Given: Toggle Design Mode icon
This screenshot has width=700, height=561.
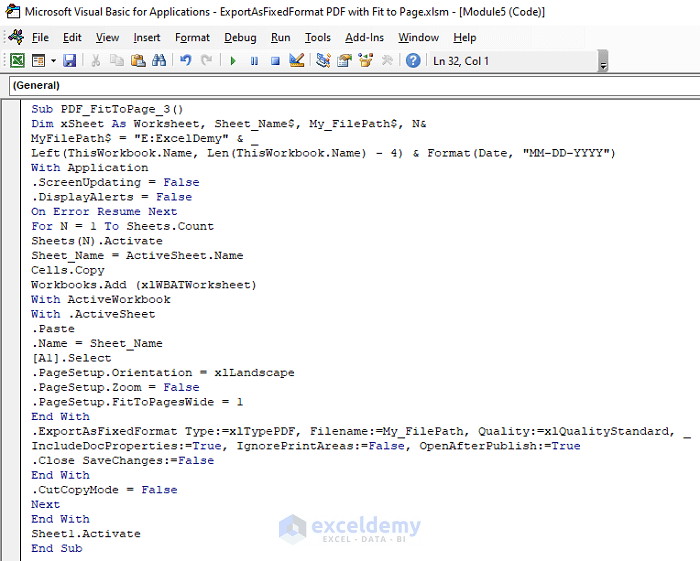Looking at the screenshot, I should (x=296, y=60).
